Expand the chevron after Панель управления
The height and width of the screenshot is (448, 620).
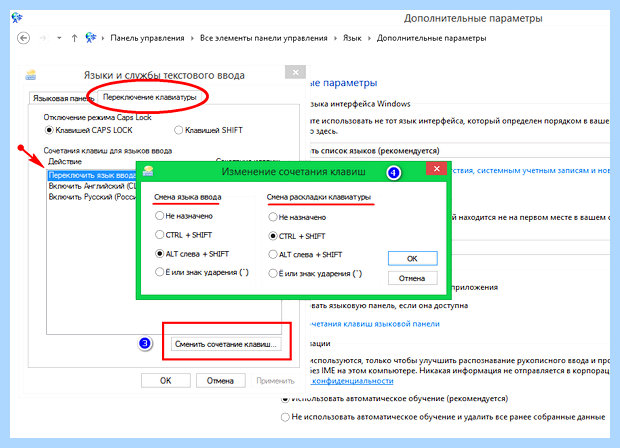click(192, 38)
